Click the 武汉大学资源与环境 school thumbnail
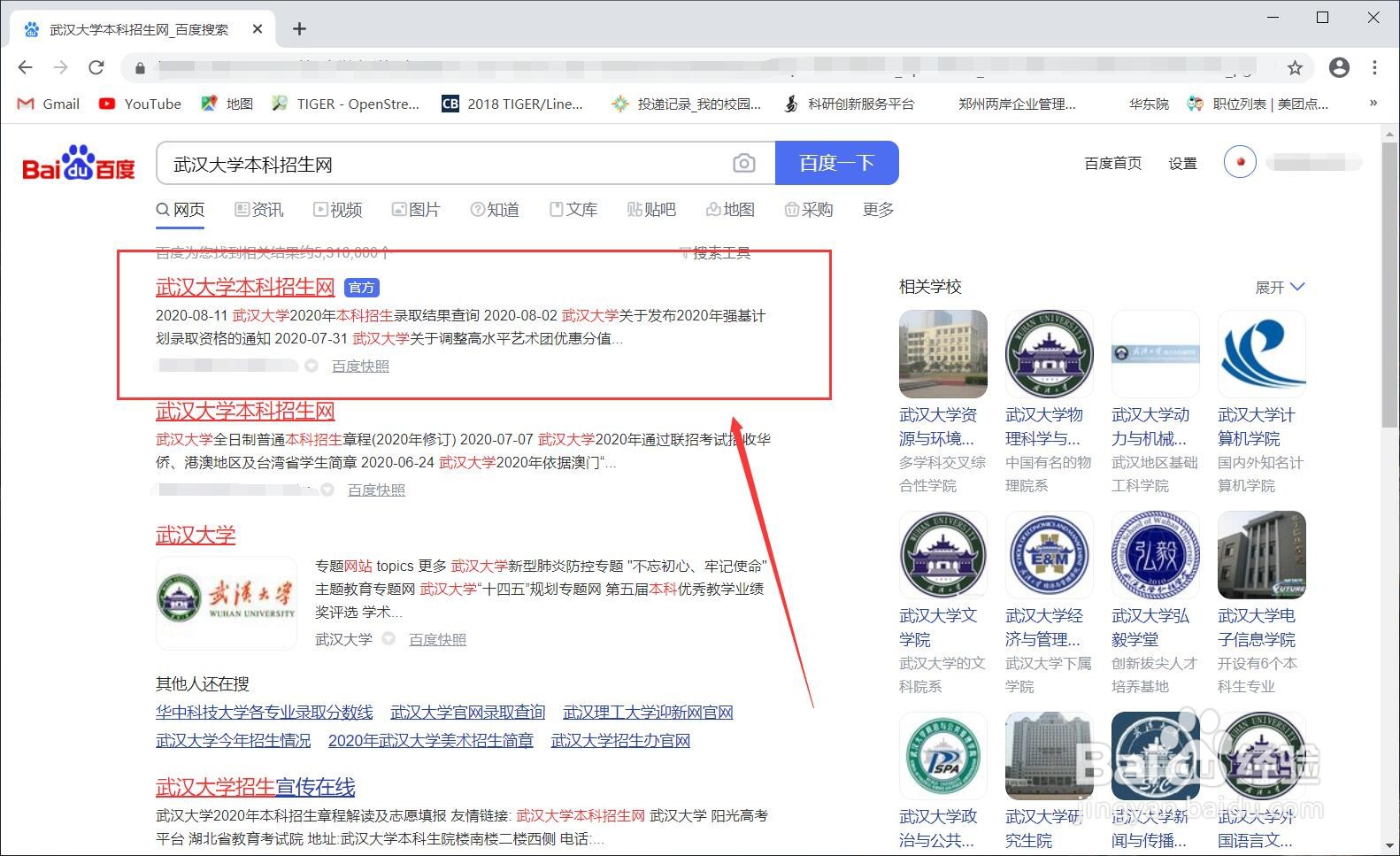This screenshot has height=856, width=1400. tap(943, 353)
